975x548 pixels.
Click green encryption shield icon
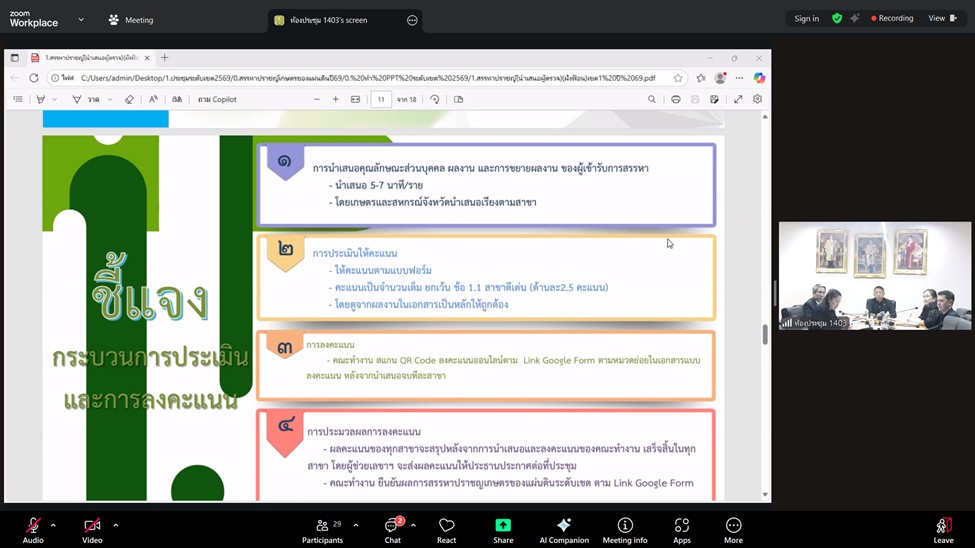click(837, 19)
